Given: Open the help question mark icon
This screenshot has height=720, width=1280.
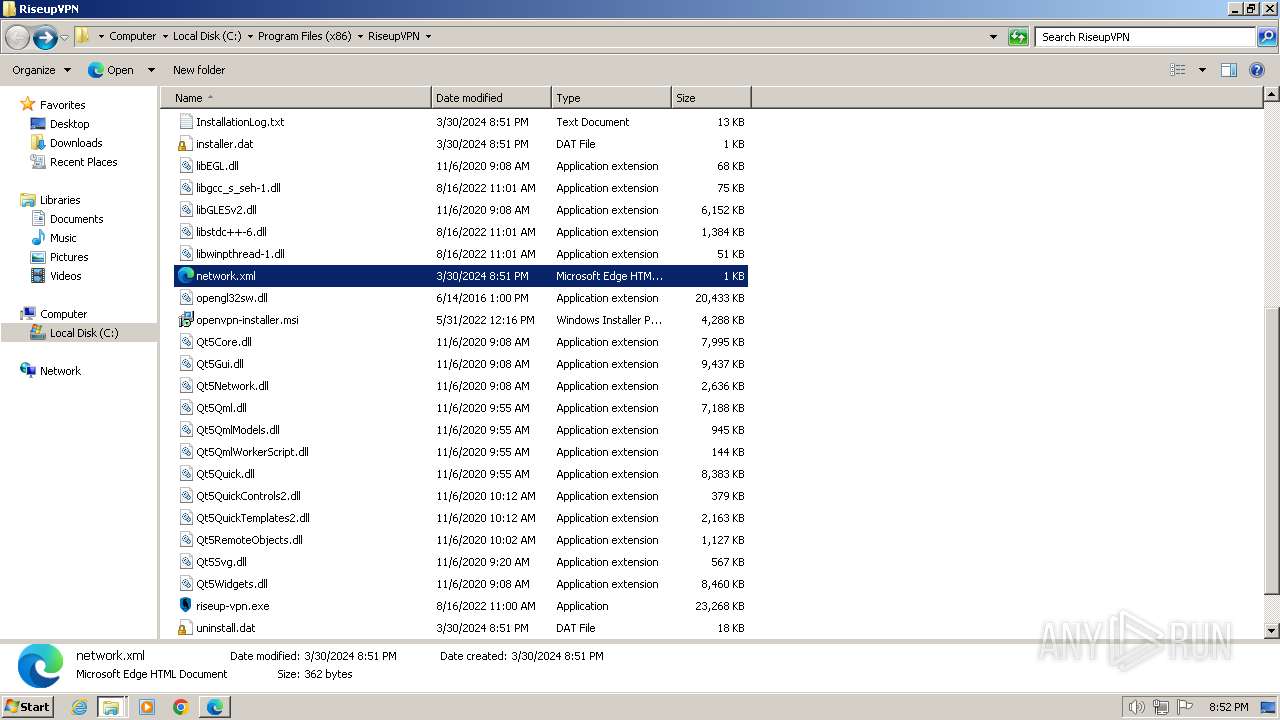Looking at the screenshot, I should point(1259,70).
